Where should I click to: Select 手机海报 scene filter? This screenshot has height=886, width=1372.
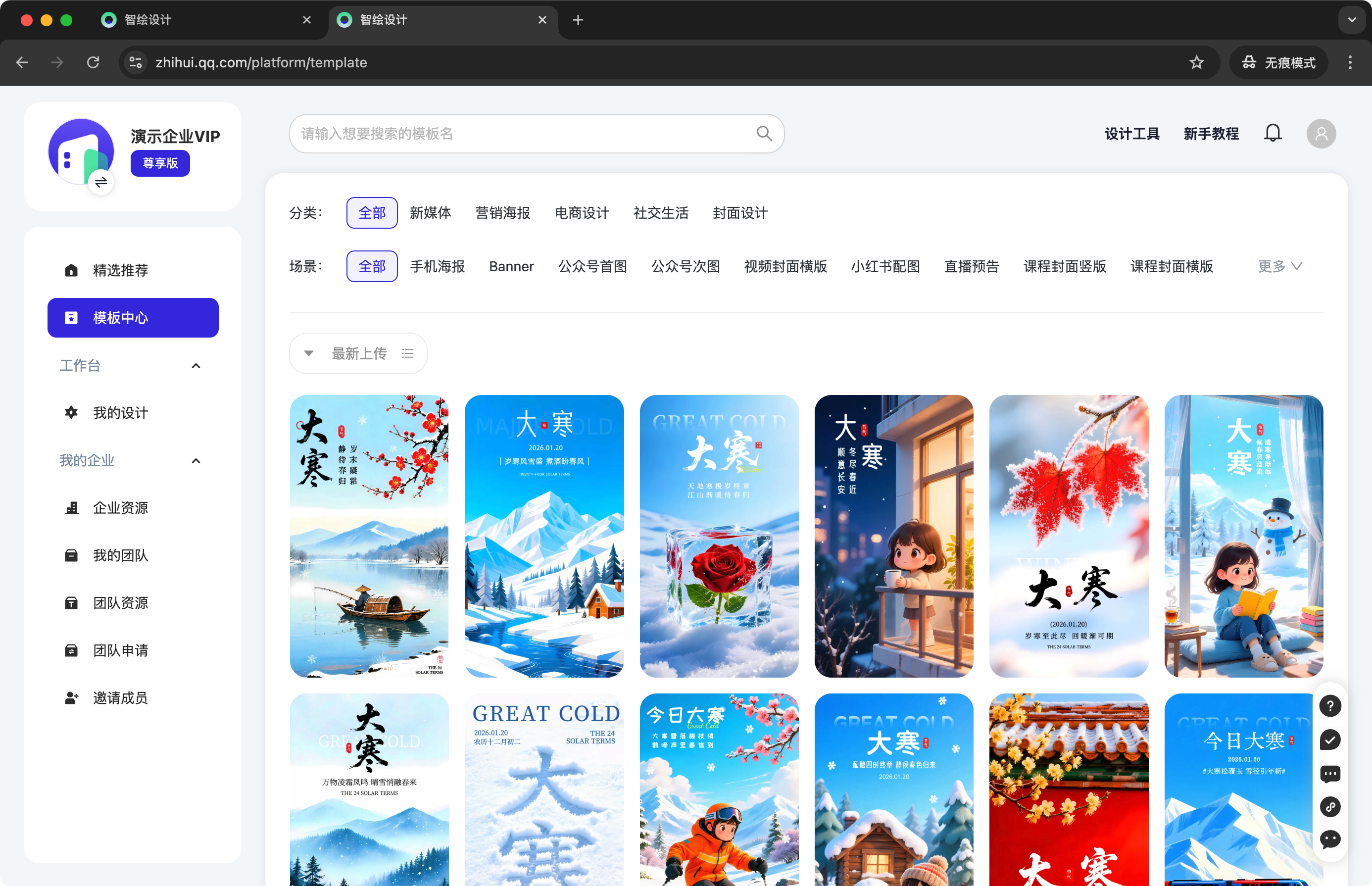tap(437, 266)
